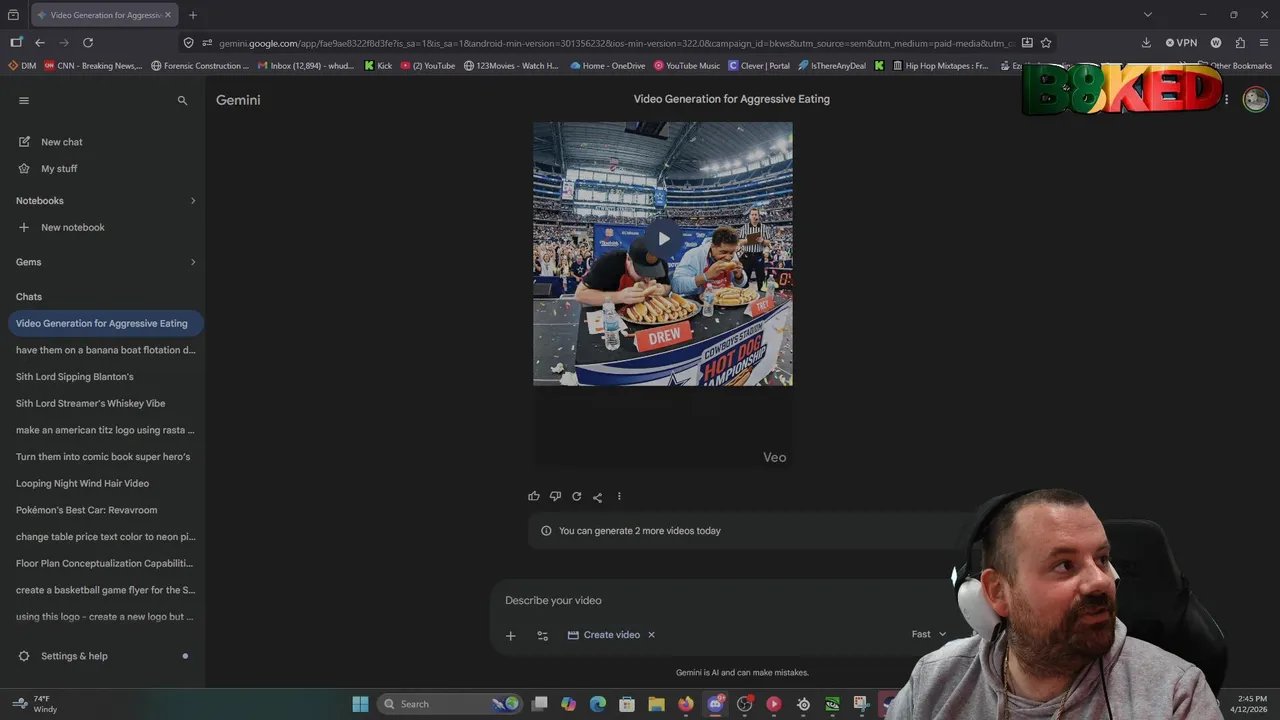Share the generated video
The height and width of the screenshot is (720, 1280).
pyautogui.click(x=597, y=497)
